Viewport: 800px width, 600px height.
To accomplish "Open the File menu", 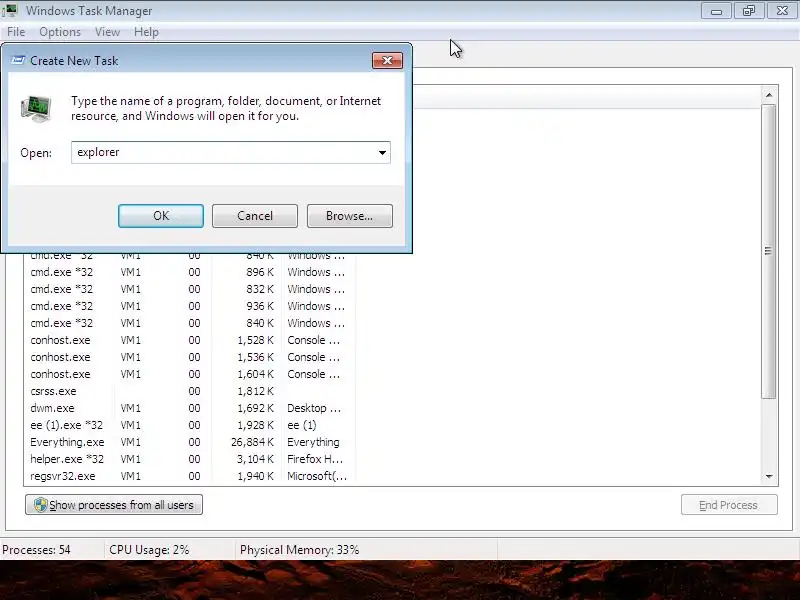I will click(16, 32).
